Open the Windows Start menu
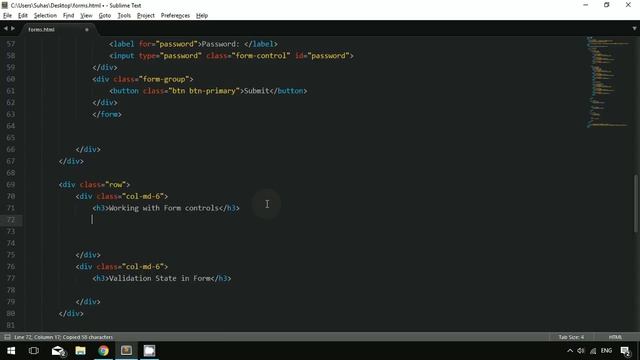 (11, 351)
